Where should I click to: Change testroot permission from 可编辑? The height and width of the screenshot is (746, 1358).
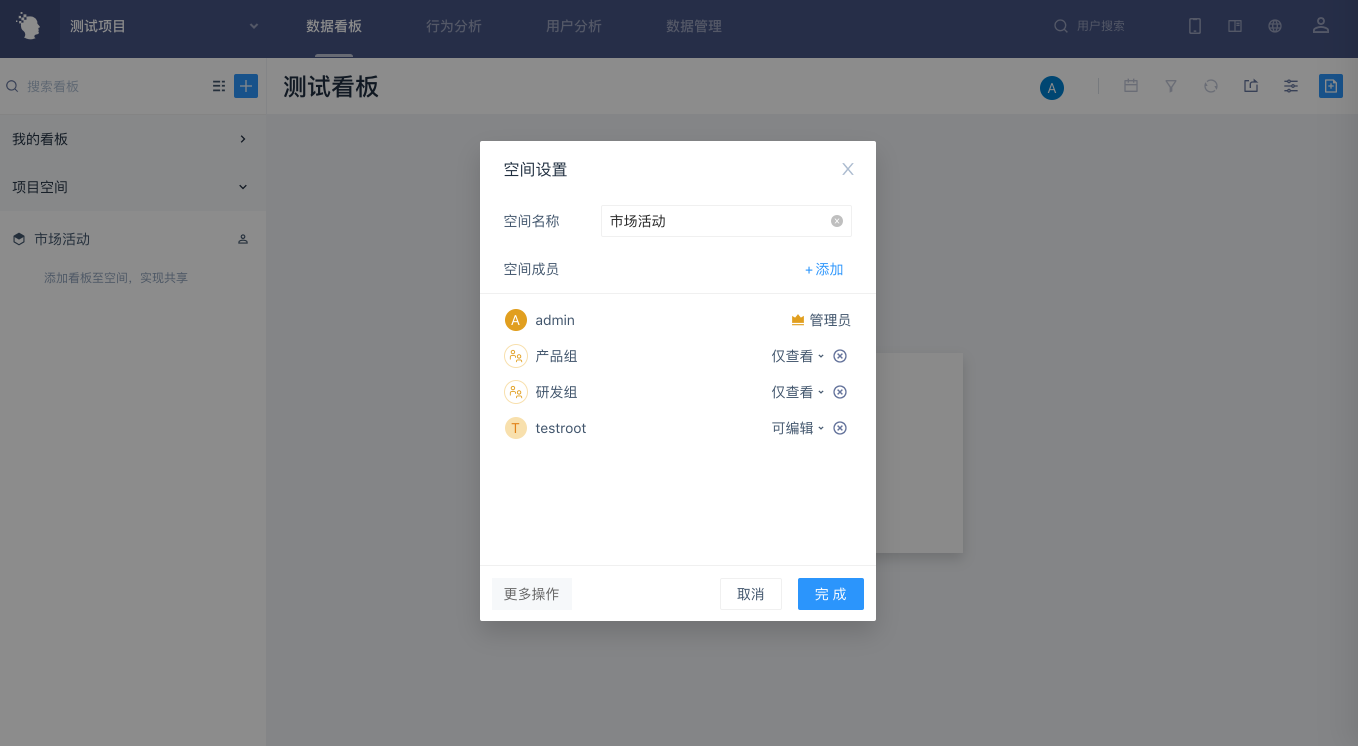pos(797,428)
